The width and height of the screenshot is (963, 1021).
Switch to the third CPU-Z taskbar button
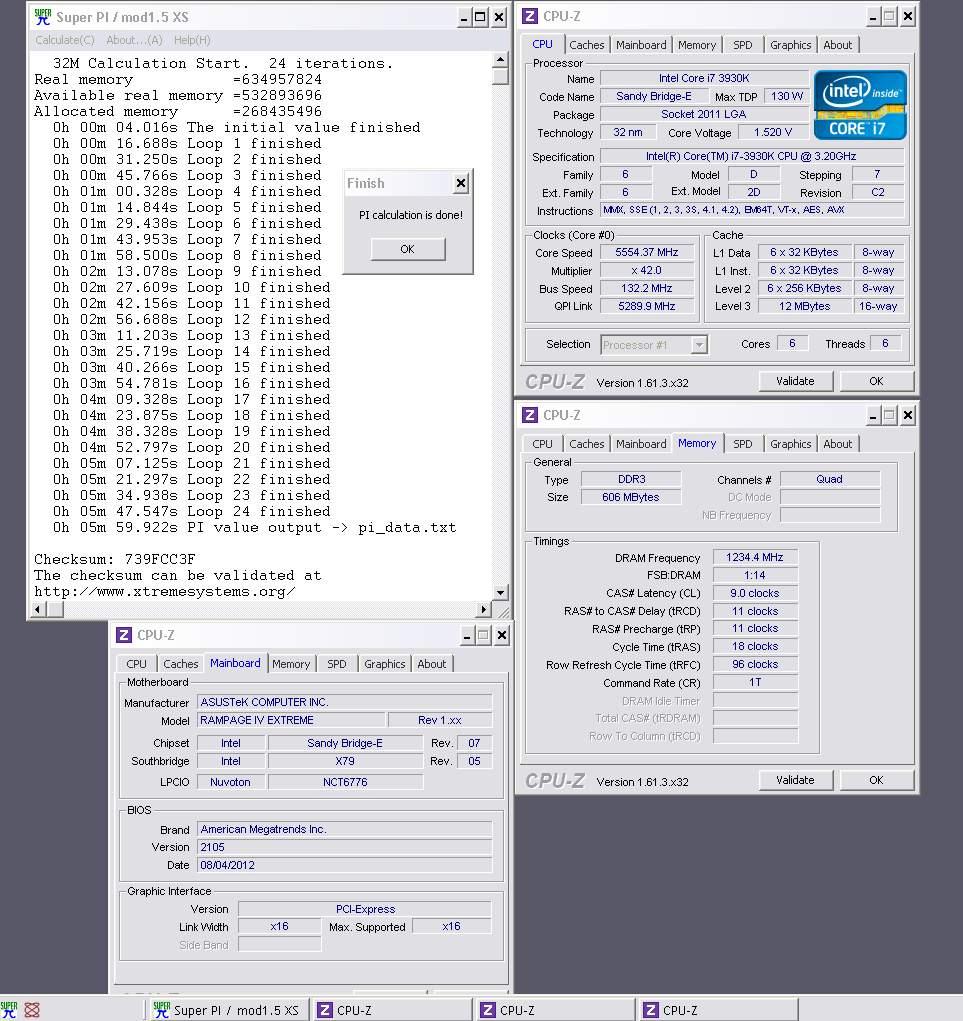[x=718, y=1010]
